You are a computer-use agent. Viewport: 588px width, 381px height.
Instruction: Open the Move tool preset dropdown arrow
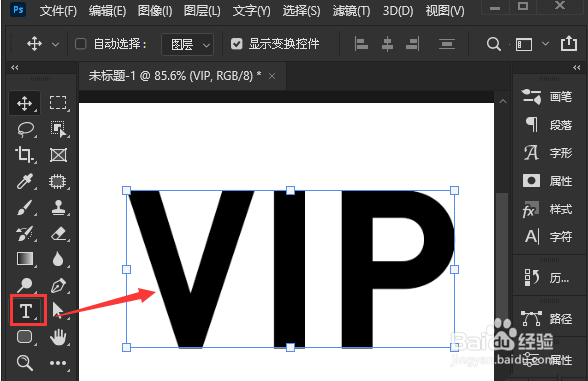click(56, 44)
